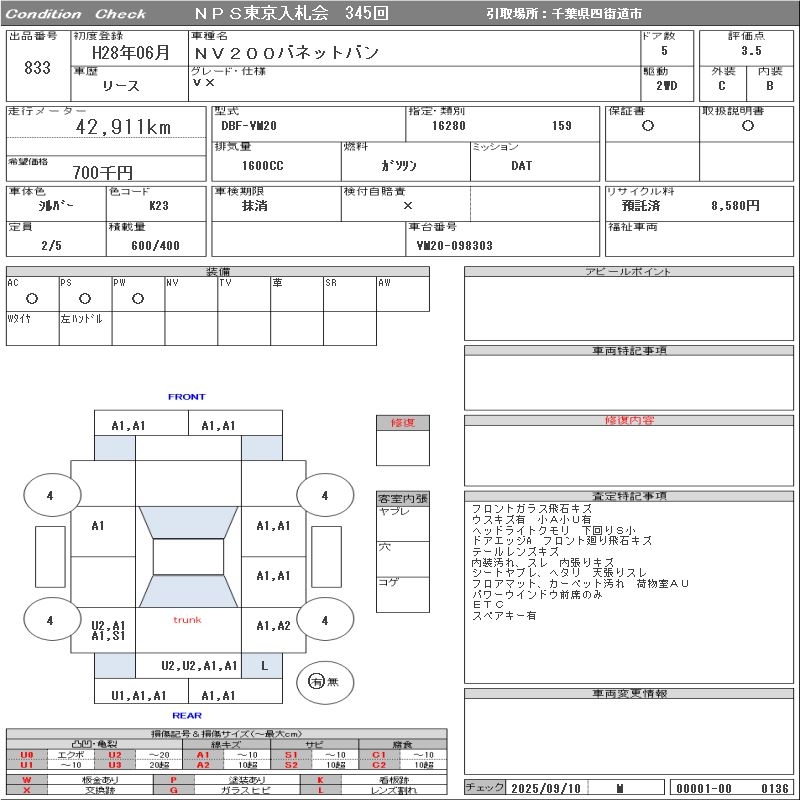Click the L mark in rear diagram

click(264, 665)
